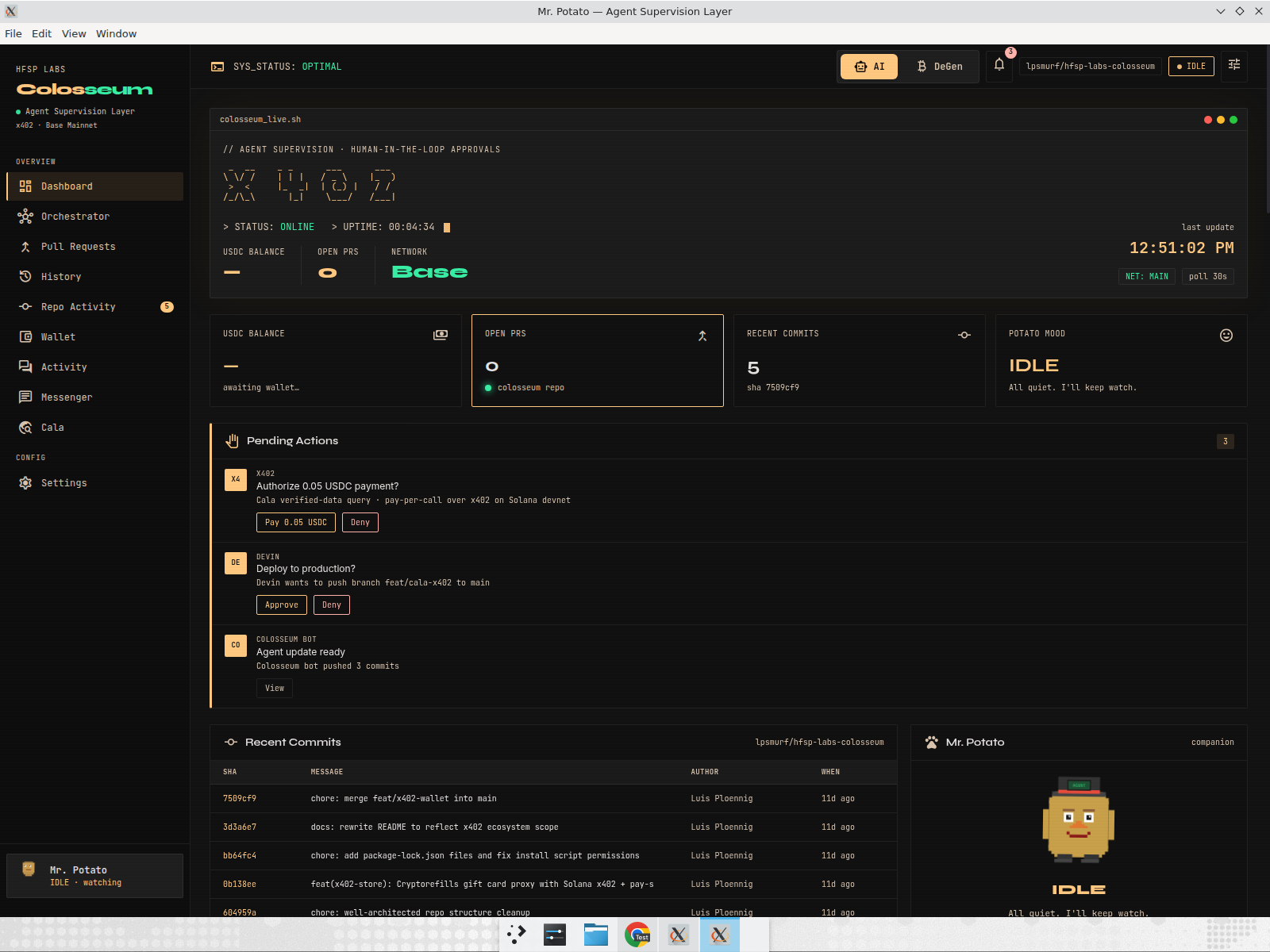Open the Orchestrator section
The height and width of the screenshot is (952, 1270).
[94, 217]
